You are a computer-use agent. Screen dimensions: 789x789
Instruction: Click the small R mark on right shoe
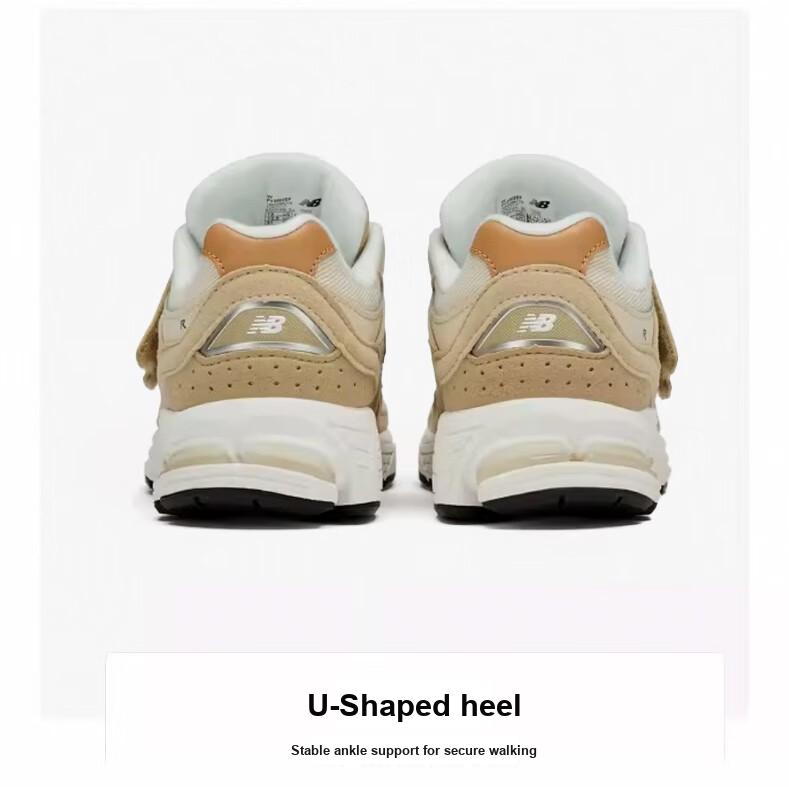pyautogui.click(x=644, y=333)
